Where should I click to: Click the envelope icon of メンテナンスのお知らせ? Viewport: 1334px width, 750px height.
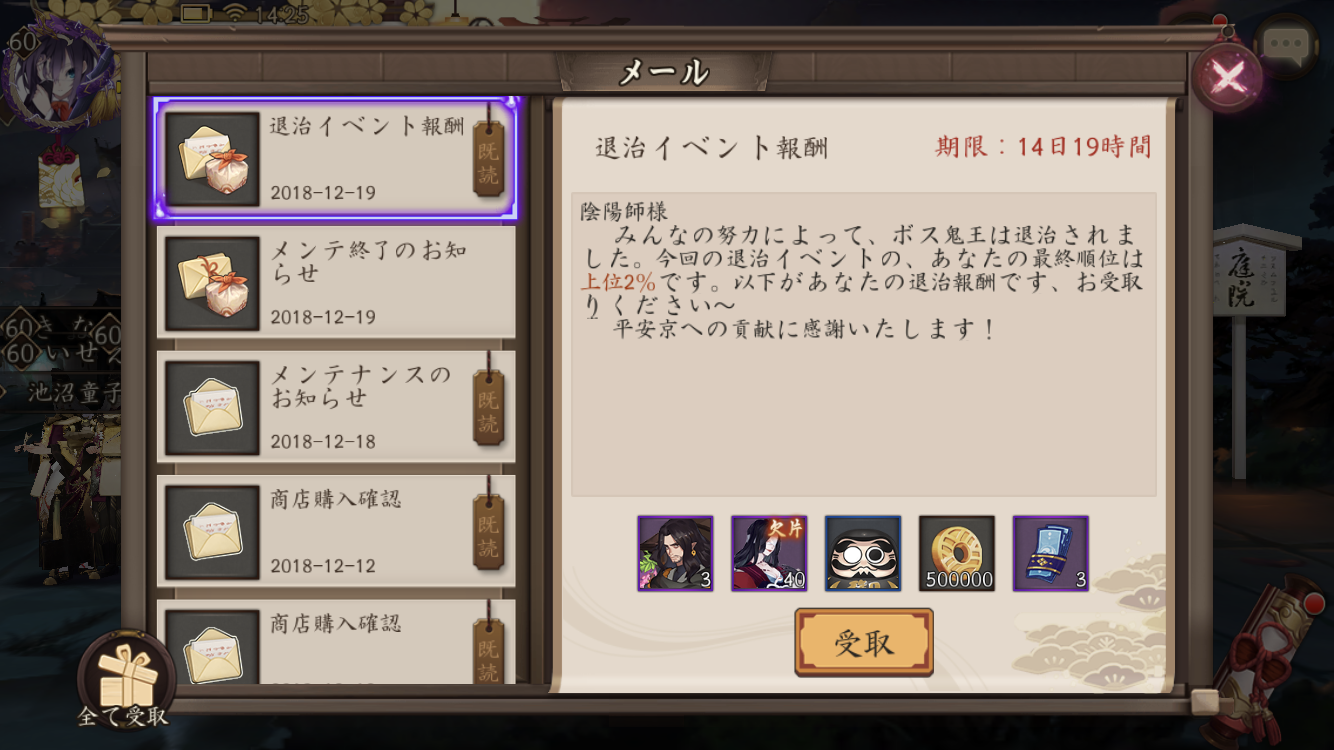pyautogui.click(x=212, y=407)
